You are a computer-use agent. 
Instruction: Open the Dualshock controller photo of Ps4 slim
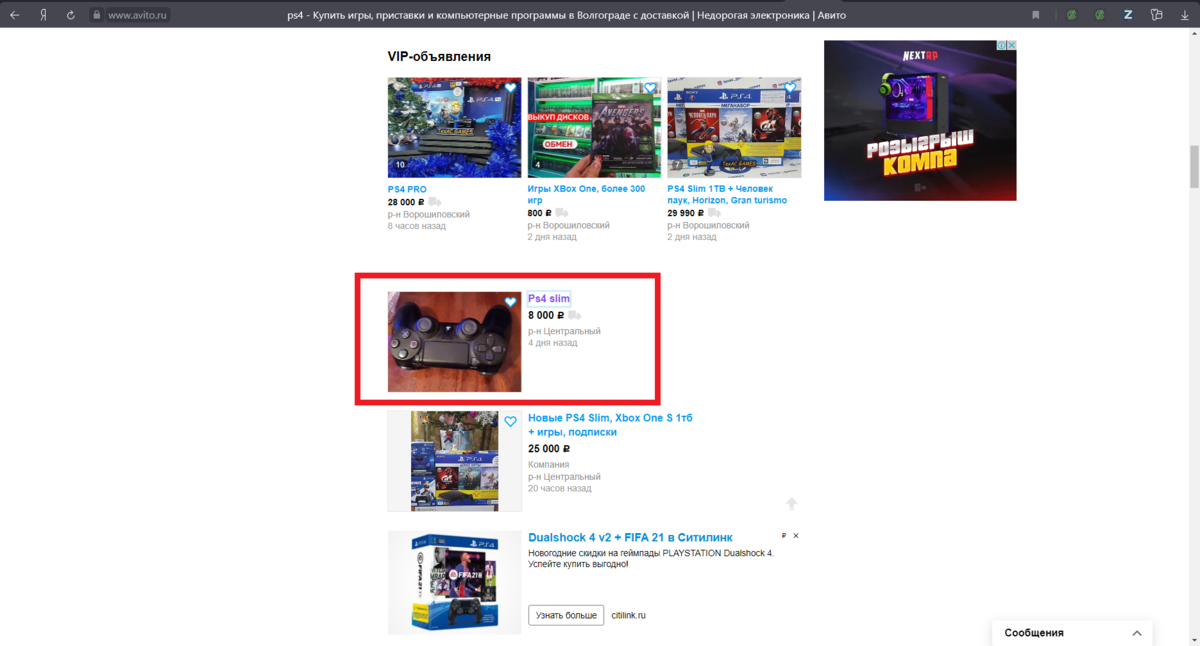454,342
